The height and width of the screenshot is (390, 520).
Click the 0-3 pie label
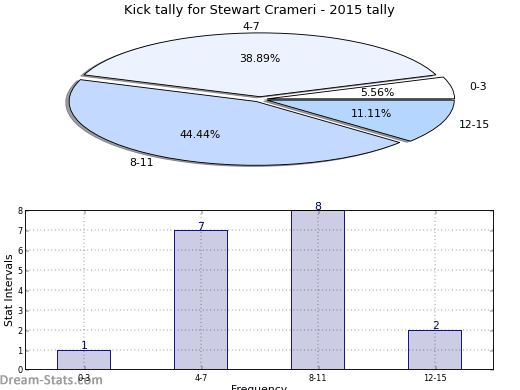[x=478, y=86]
